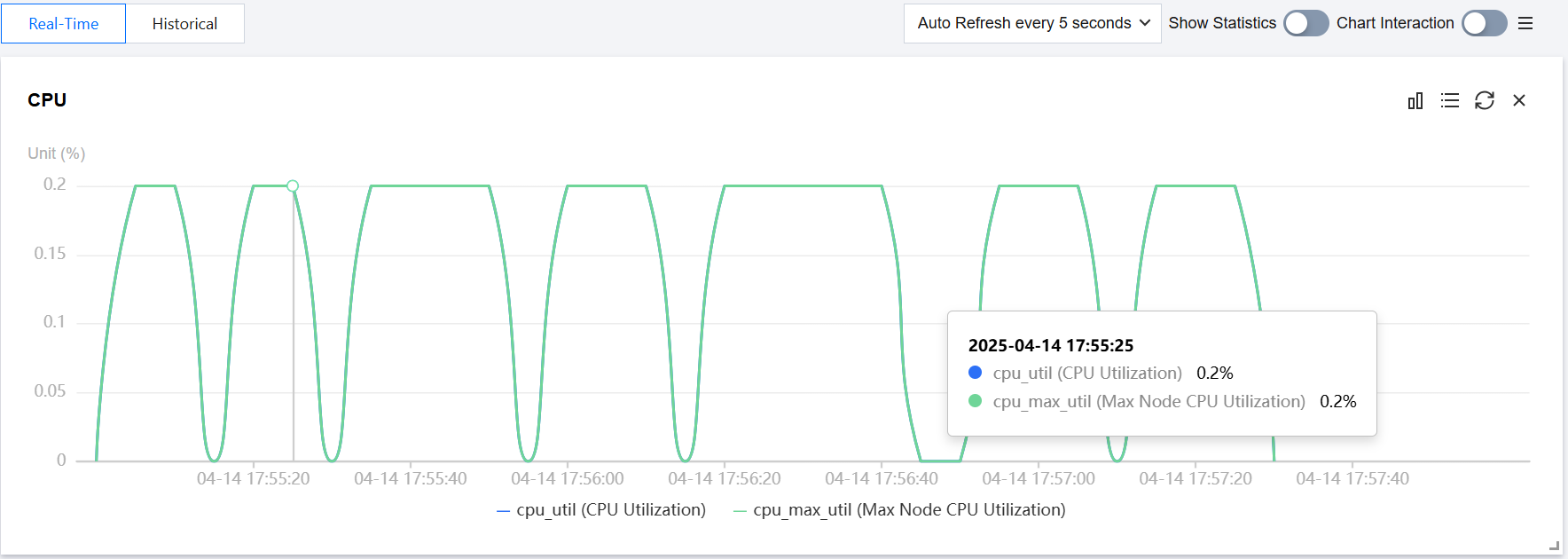This screenshot has height=559, width=1568.
Task: Click the green cpu_max_util legend line swatch
Action: 740,511
